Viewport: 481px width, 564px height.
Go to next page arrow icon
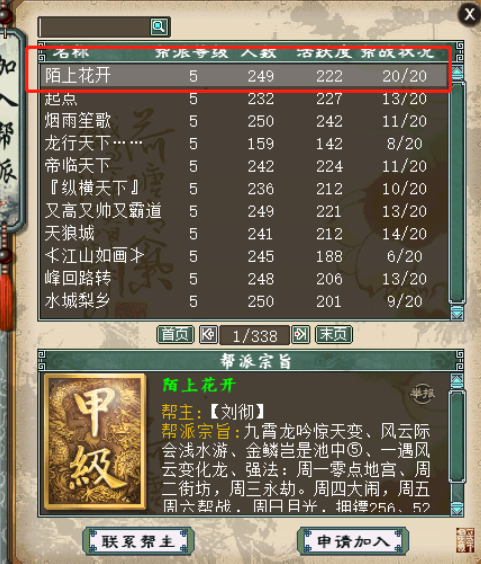[300, 335]
